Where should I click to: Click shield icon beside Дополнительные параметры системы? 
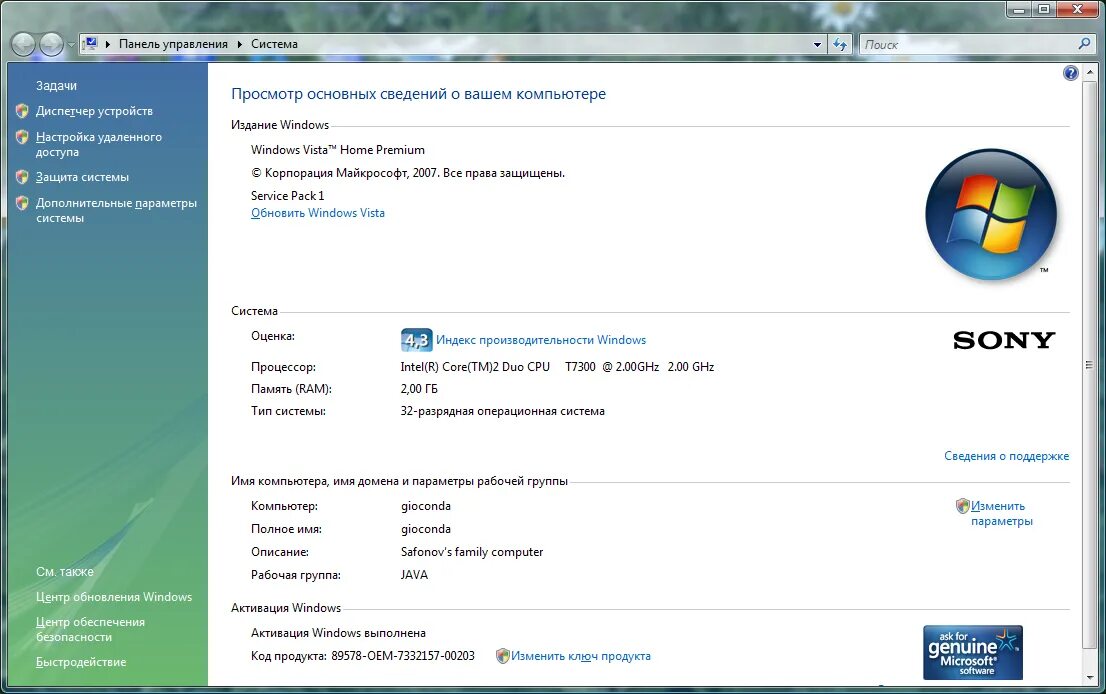coord(22,203)
